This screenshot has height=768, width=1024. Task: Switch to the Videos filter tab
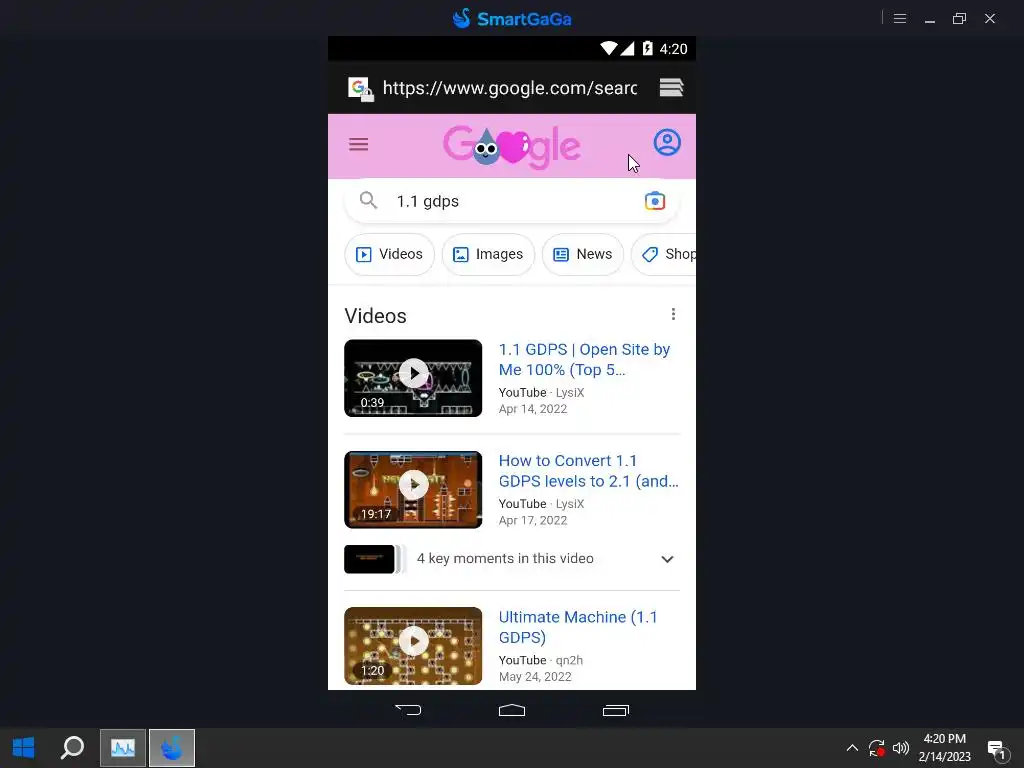coord(389,254)
